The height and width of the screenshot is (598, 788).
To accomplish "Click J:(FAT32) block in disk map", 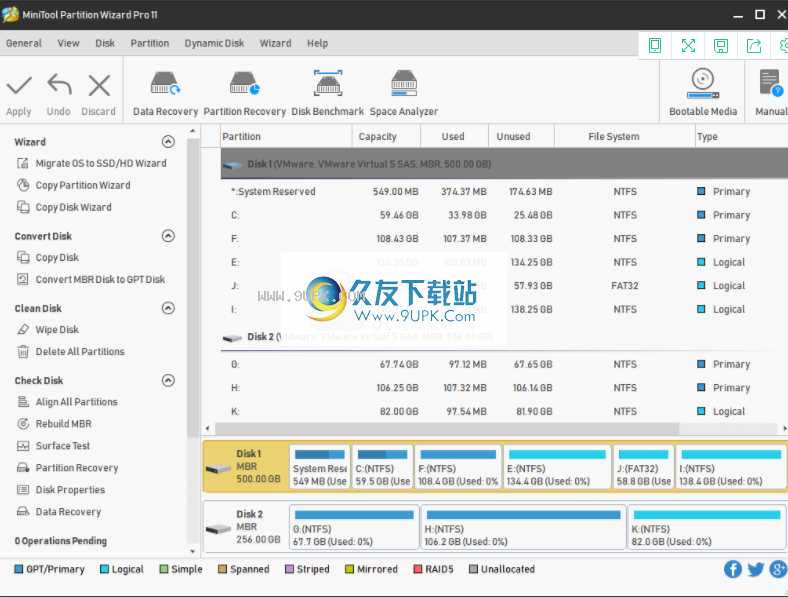I will click(x=643, y=467).
